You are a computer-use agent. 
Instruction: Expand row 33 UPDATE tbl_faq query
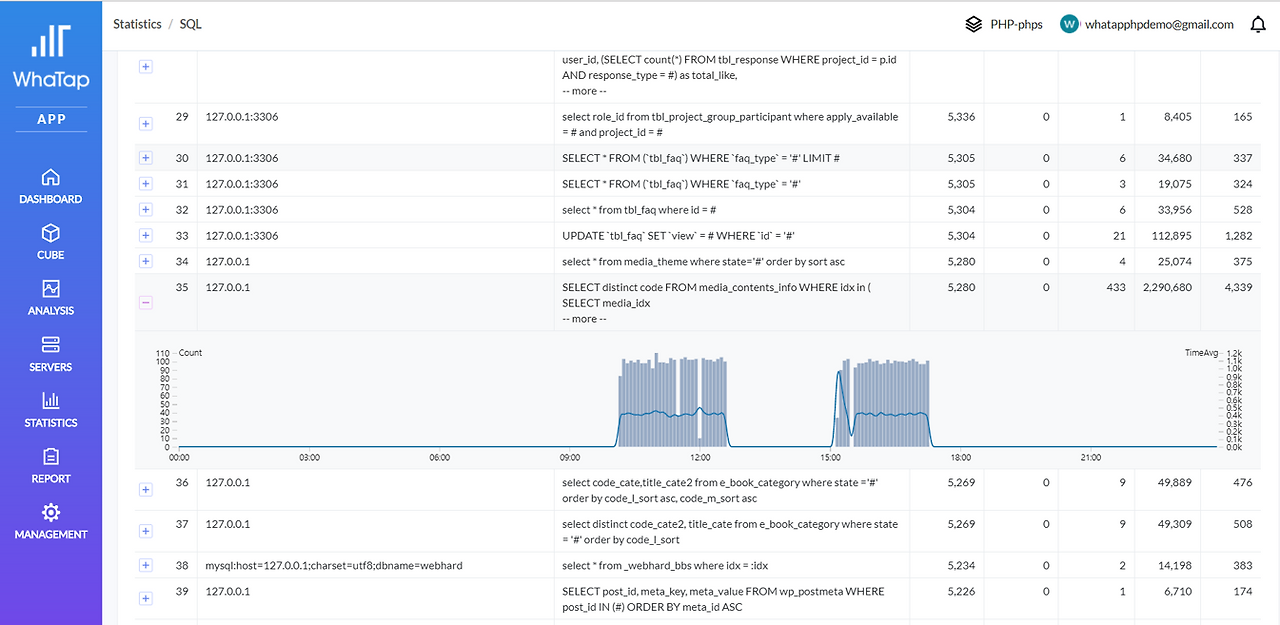pyautogui.click(x=146, y=235)
